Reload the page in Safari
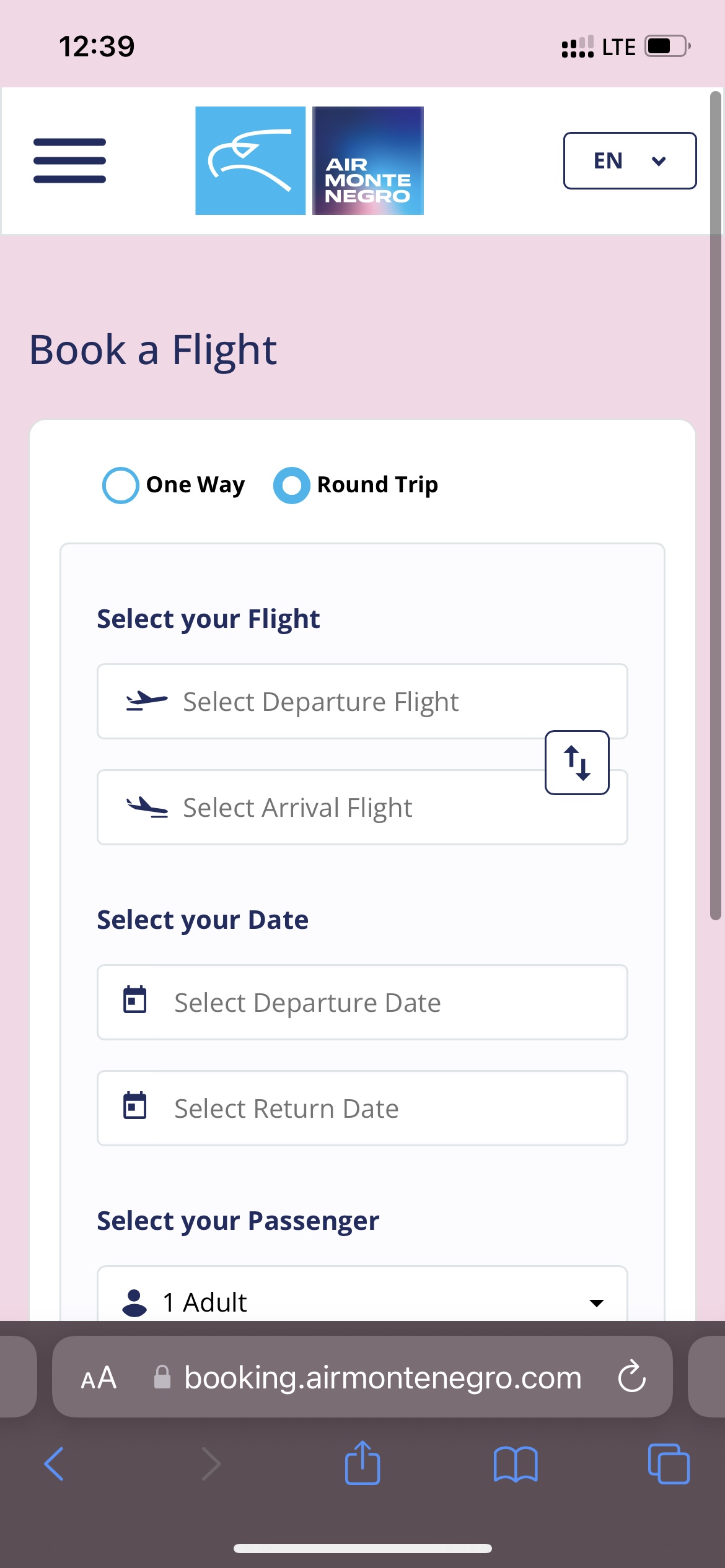725x1568 pixels. coord(632,1376)
